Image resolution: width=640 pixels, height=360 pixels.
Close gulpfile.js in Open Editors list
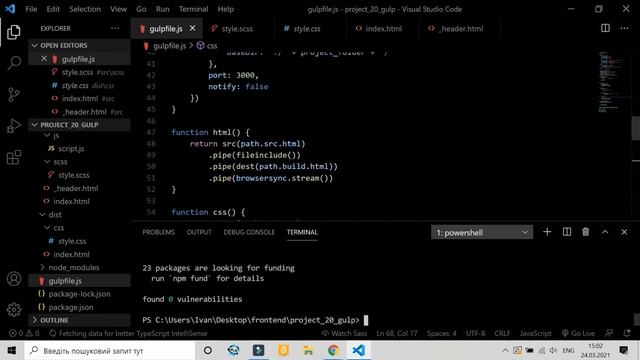tap(44, 59)
